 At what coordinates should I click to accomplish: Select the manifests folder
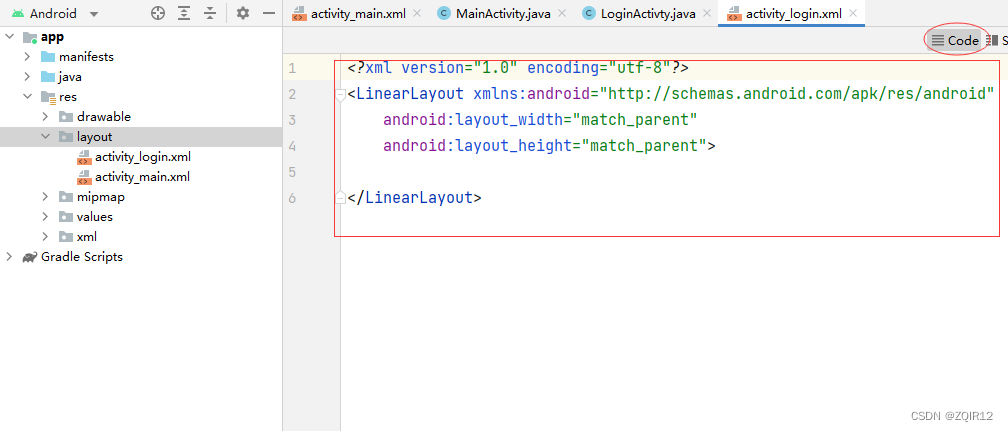point(86,57)
